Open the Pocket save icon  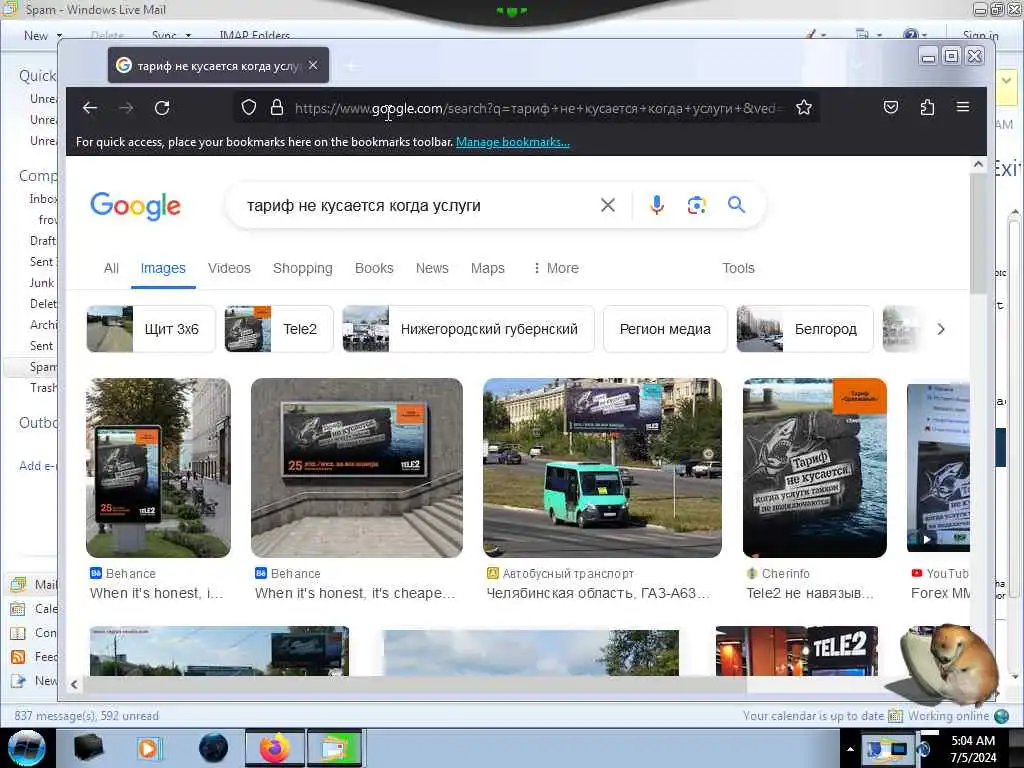(891, 107)
